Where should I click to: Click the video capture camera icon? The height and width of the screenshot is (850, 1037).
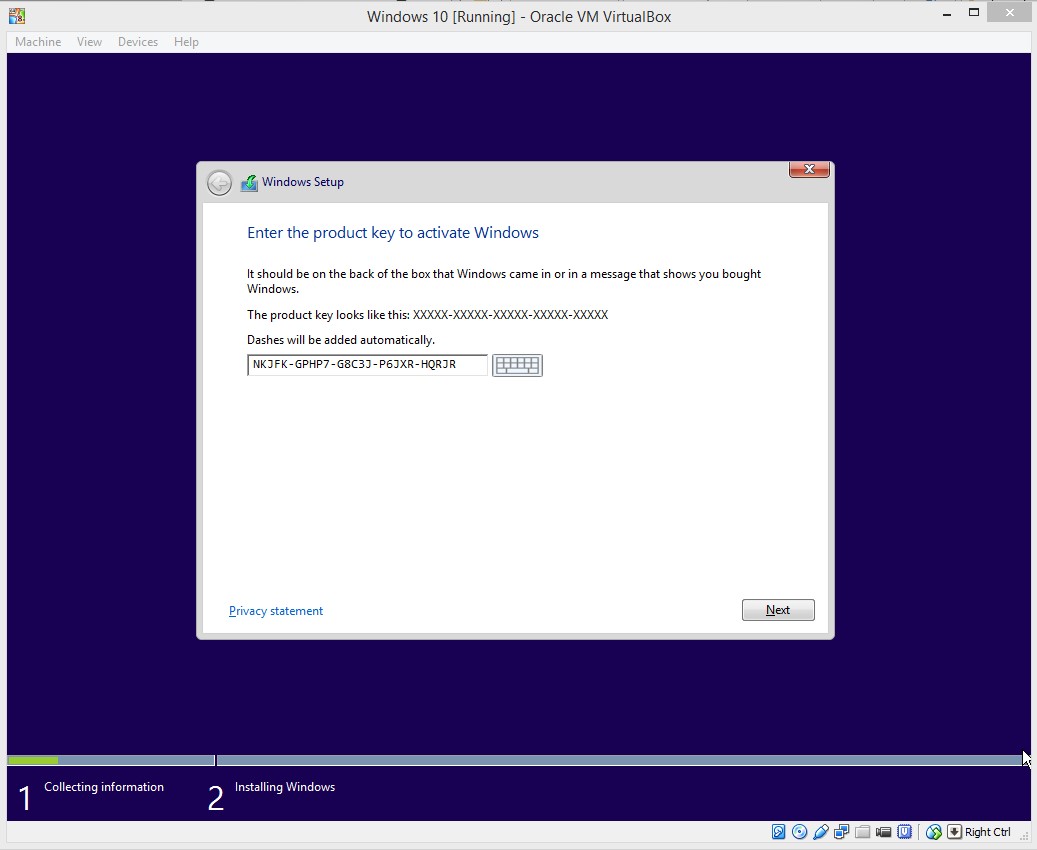coord(884,831)
